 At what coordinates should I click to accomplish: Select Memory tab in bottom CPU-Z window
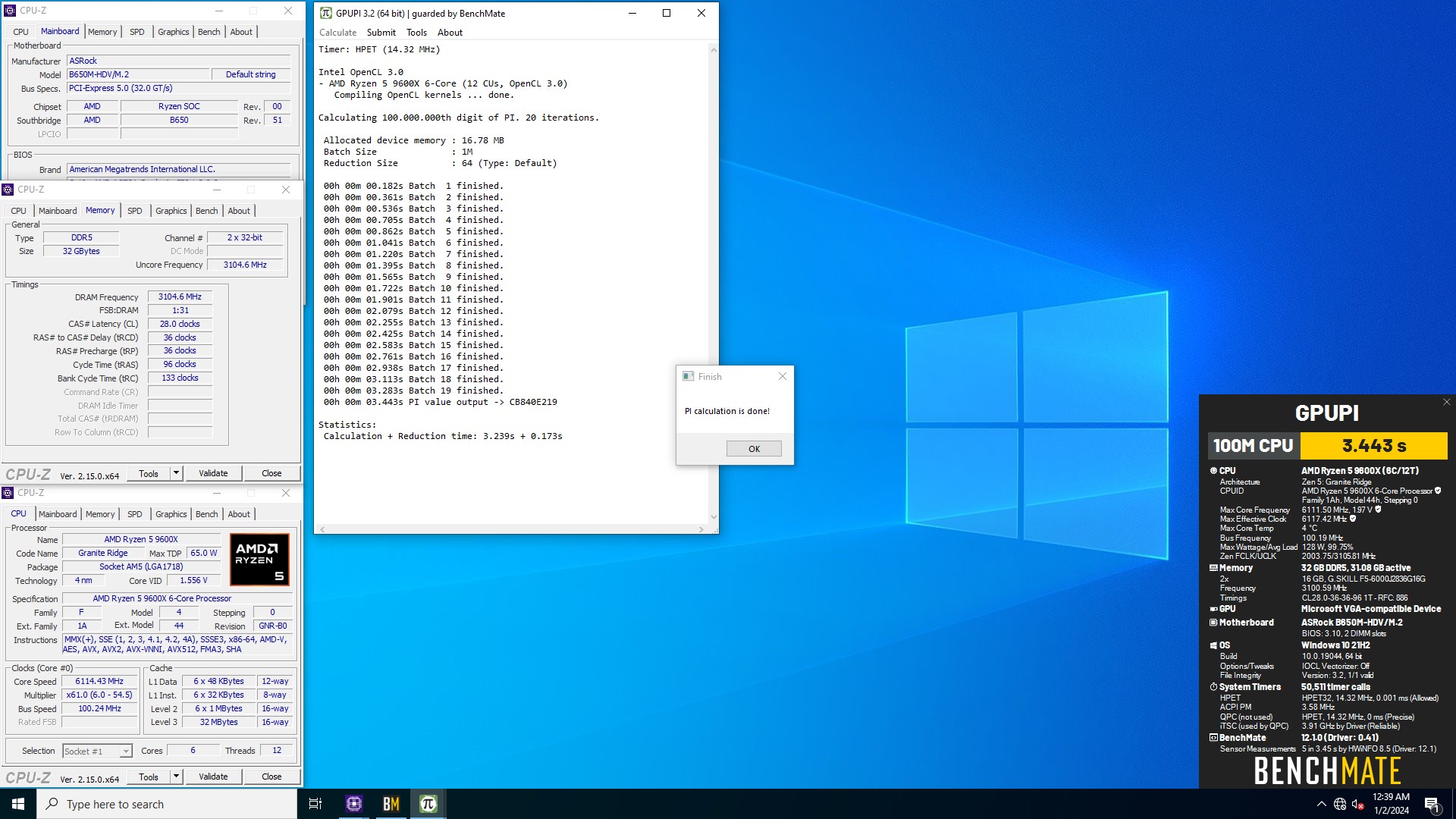100,514
